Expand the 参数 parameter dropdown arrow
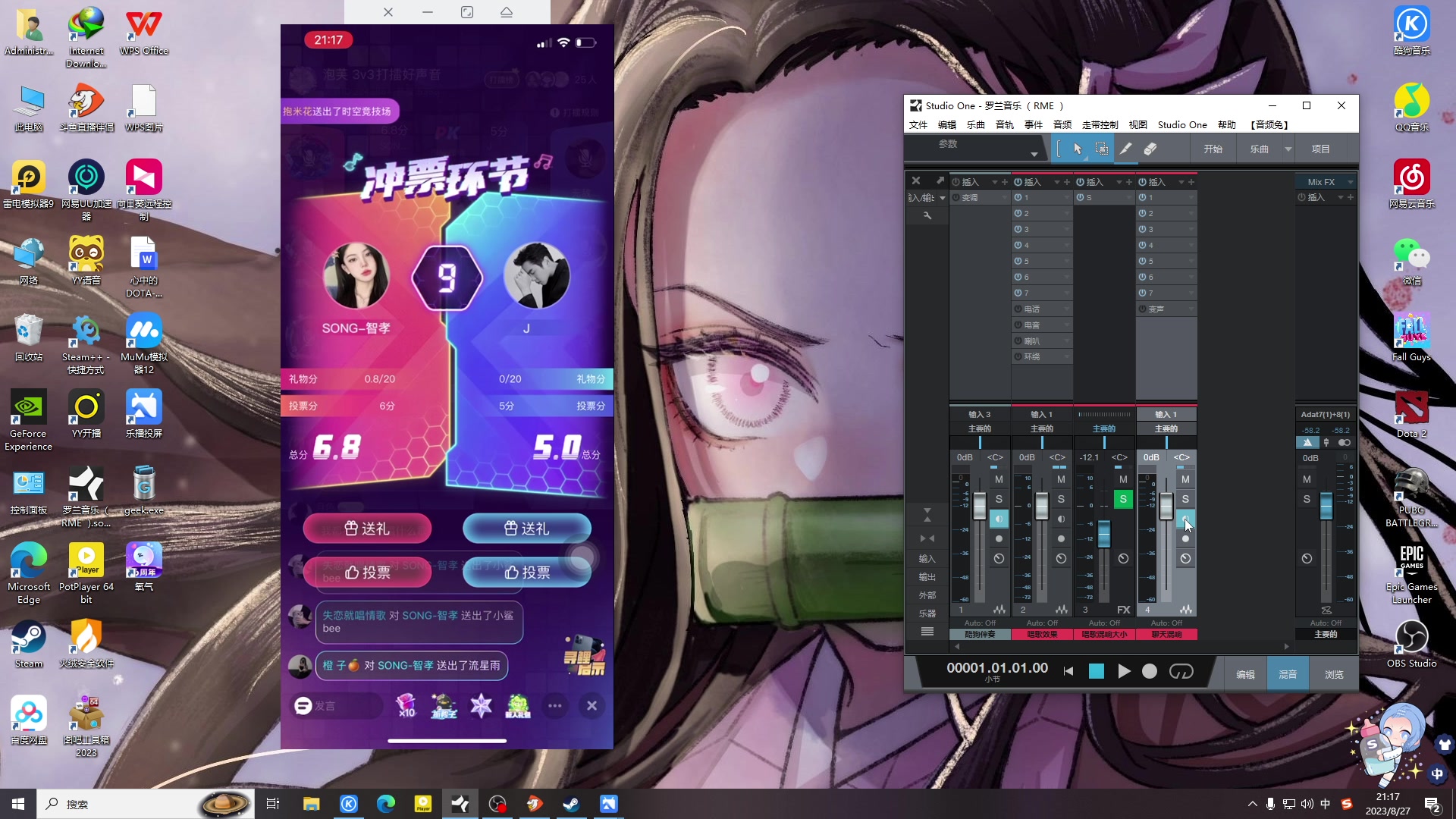 pyautogui.click(x=1034, y=154)
